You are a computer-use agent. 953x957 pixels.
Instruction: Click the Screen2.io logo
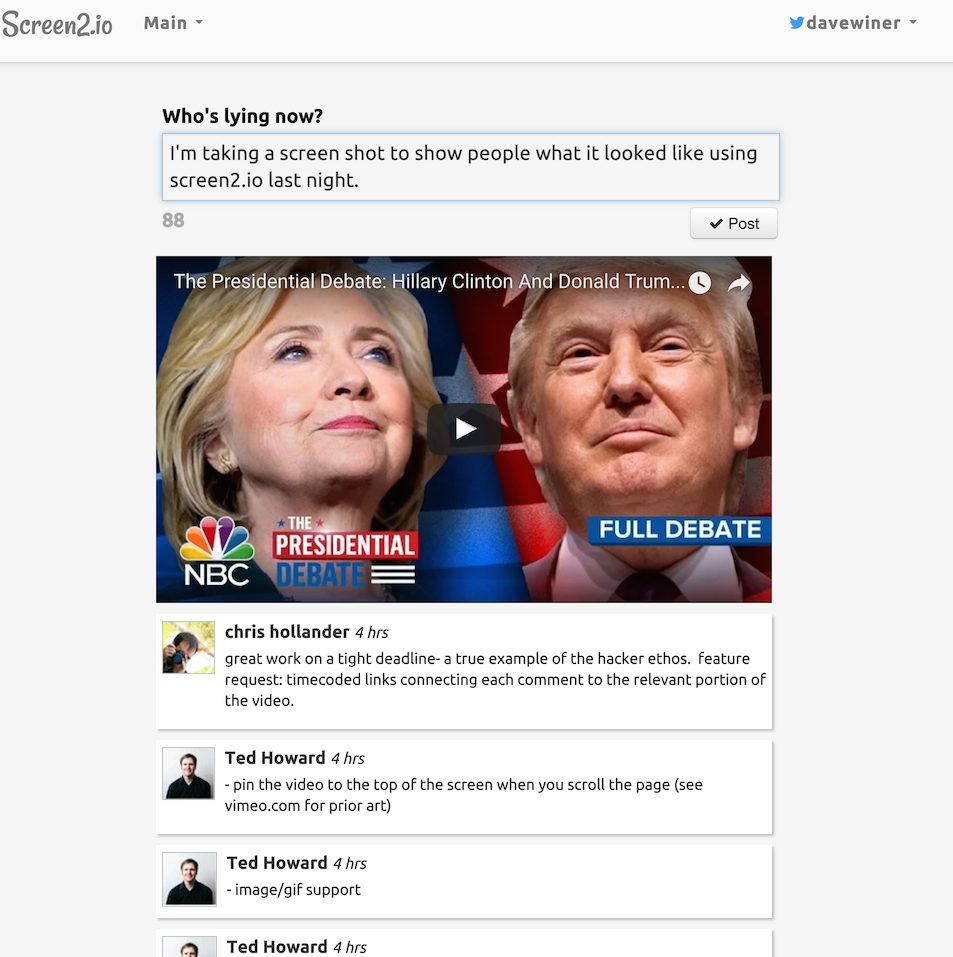click(x=57, y=24)
